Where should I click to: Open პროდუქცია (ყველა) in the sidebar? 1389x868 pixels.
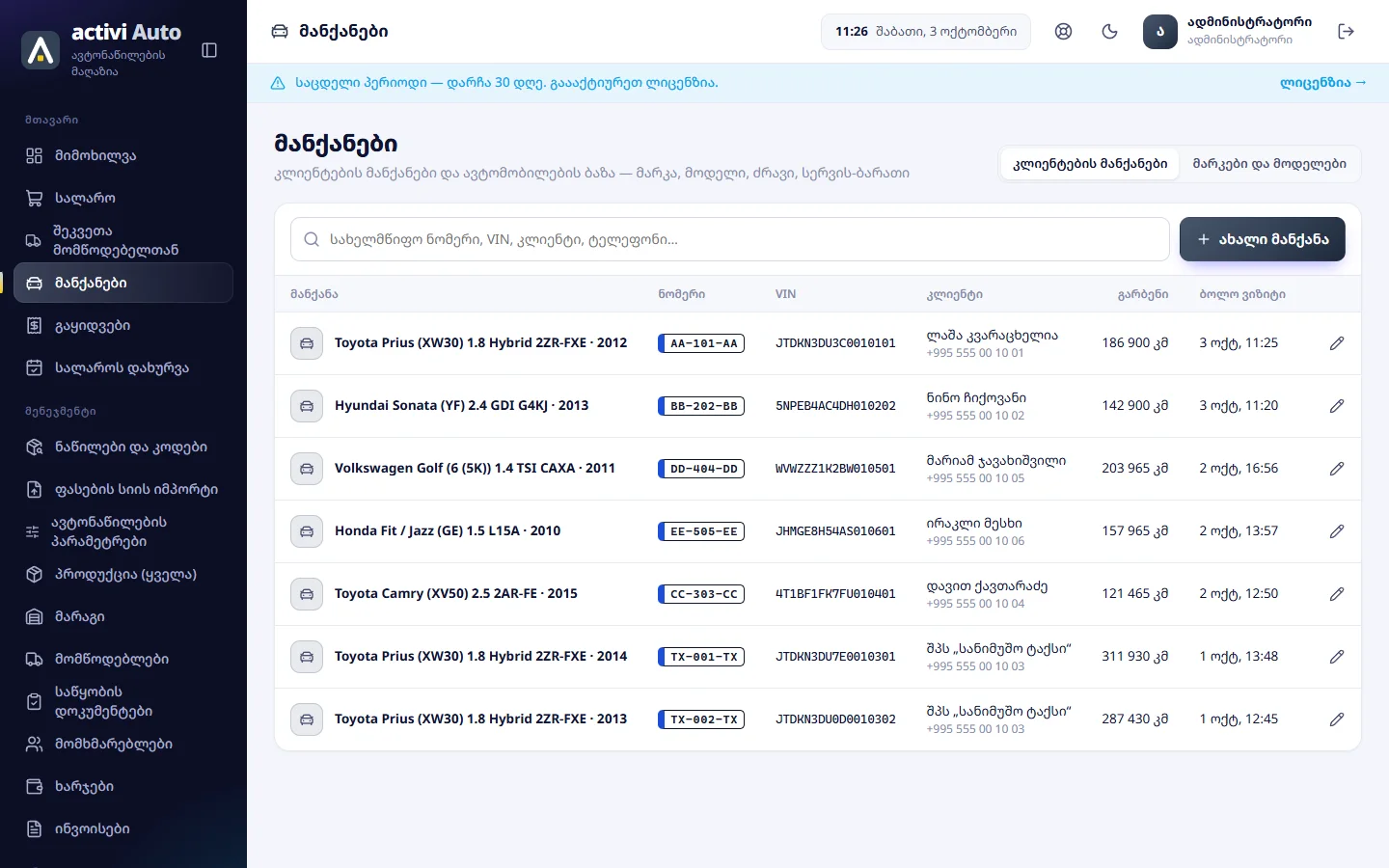point(123,574)
